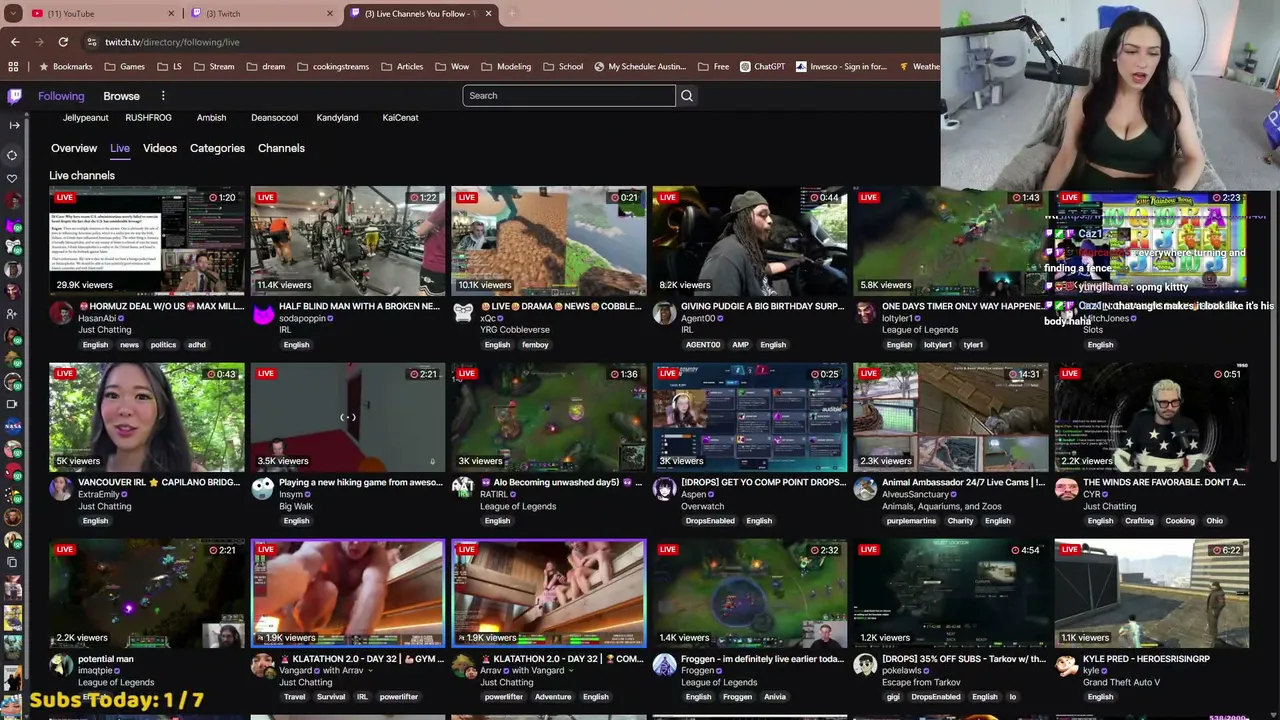Viewport: 1280px width, 720px height.
Task: Click loltyler1's channel avatar
Action: point(865,314)
